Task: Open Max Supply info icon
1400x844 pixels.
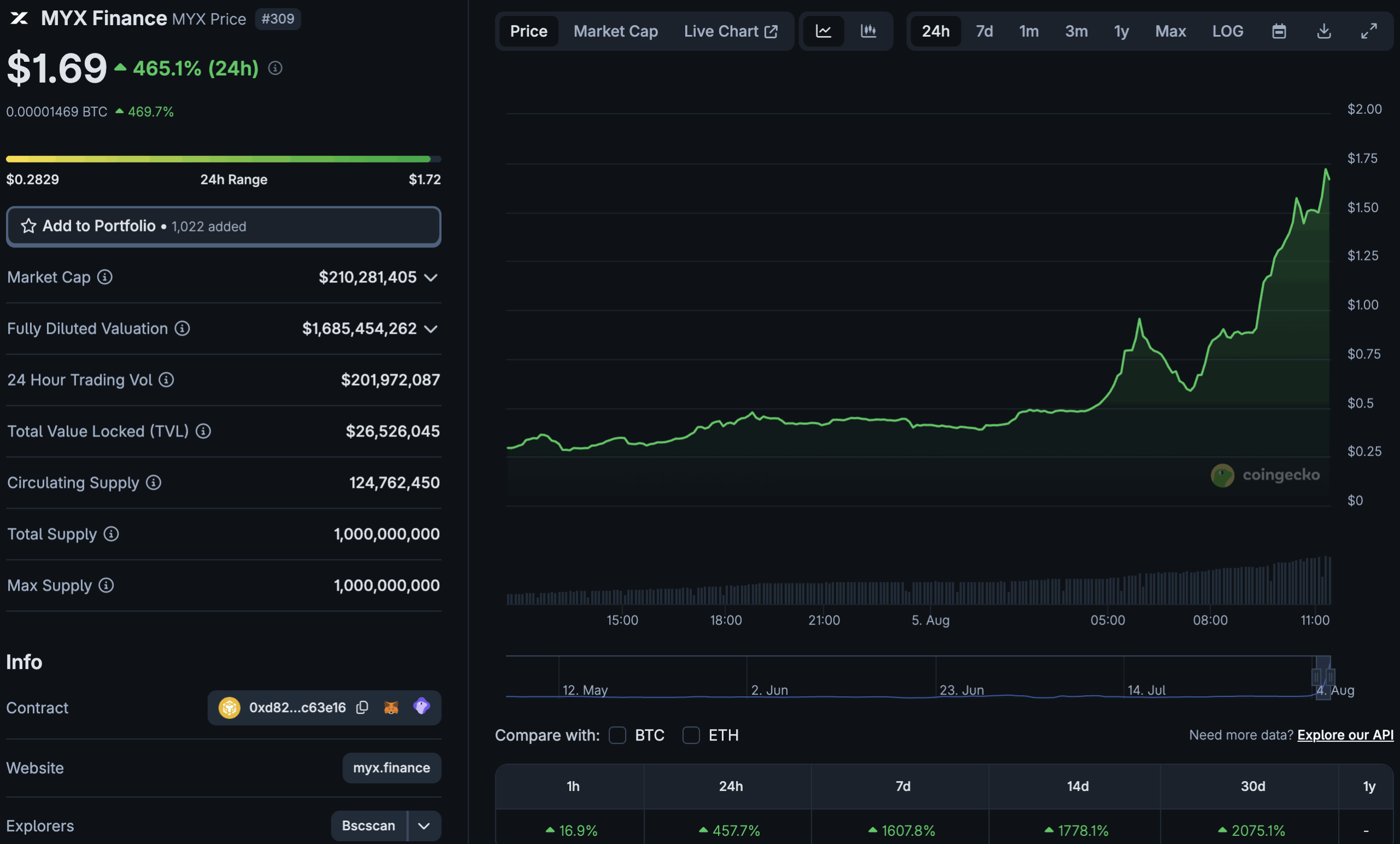Action: 106,585
